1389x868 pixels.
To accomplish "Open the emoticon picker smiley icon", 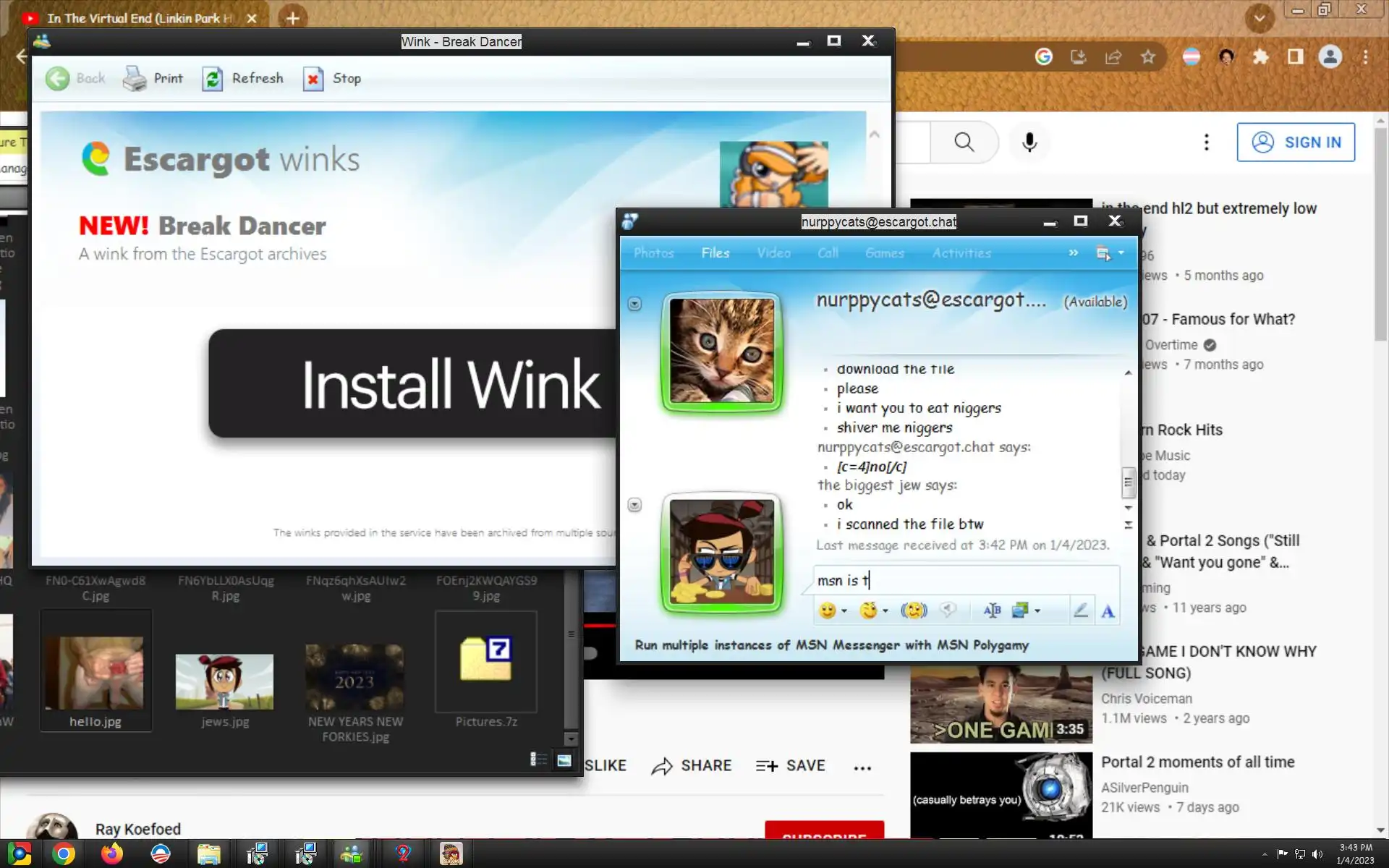I will click(x=827, y=610).
